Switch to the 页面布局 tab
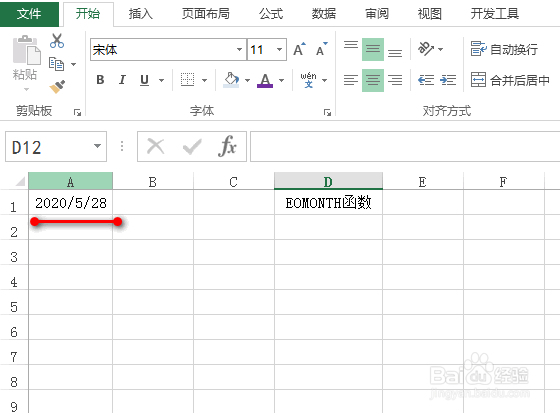 tap(205, 14)
